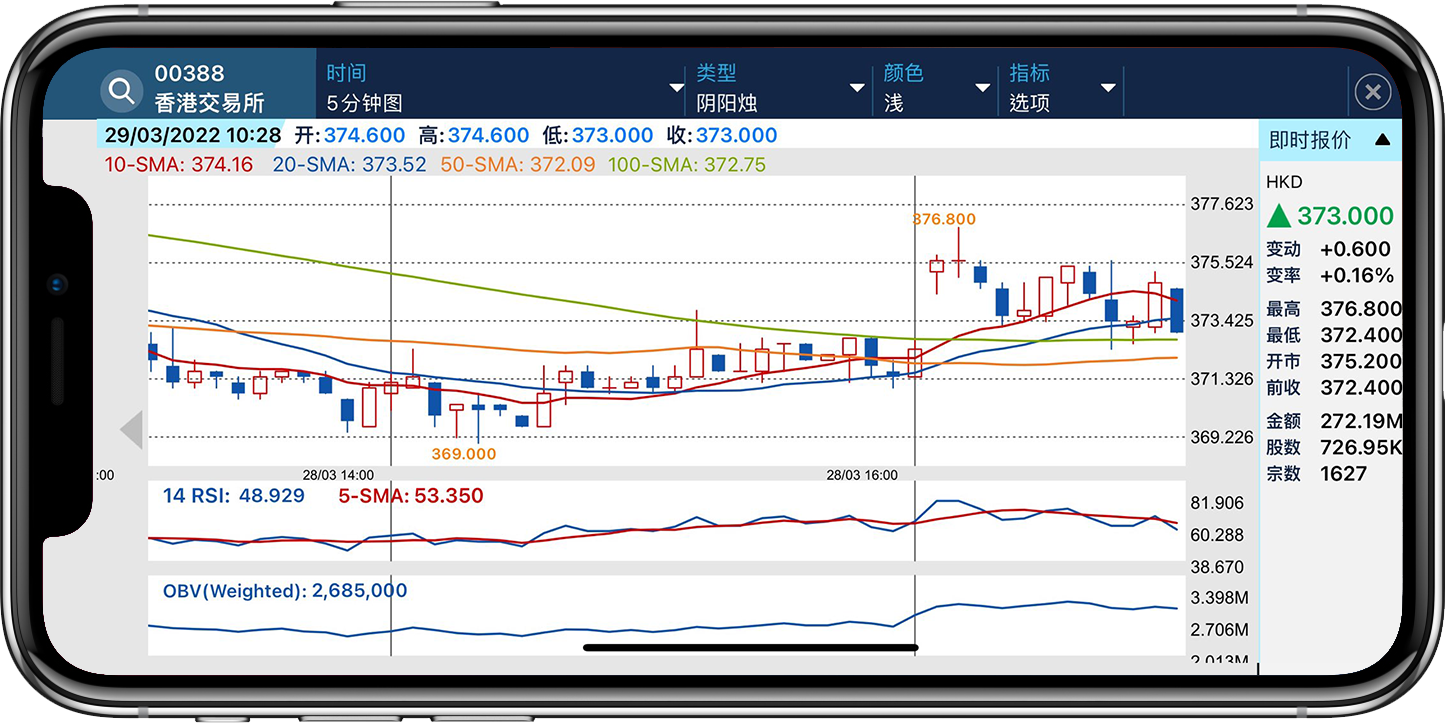Screen dimensions: 1446x723
Task: Collapse the 即时报价 panel triangle
Action: (1382, 140)
